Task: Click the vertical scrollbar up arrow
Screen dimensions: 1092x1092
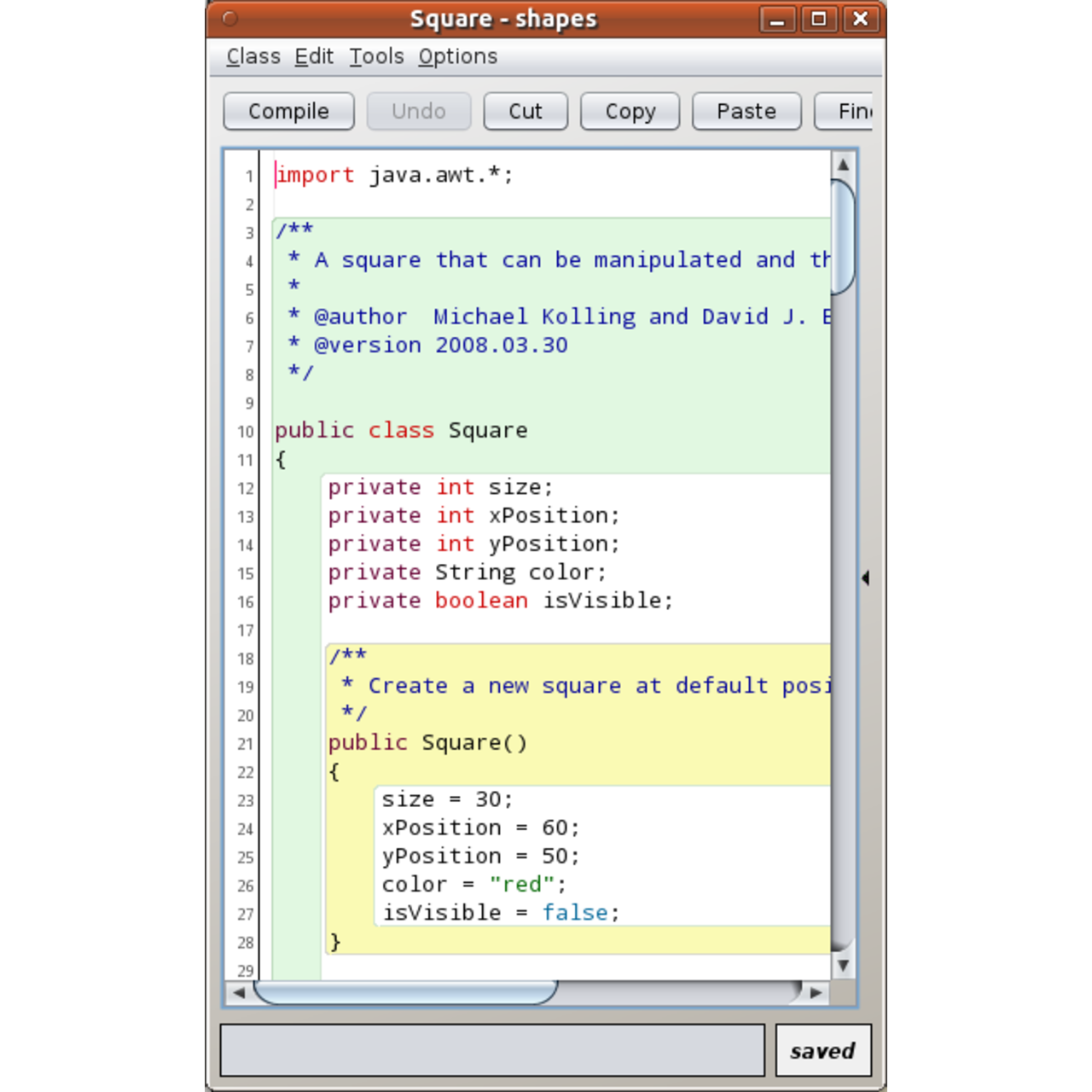Action: (843, 165)
